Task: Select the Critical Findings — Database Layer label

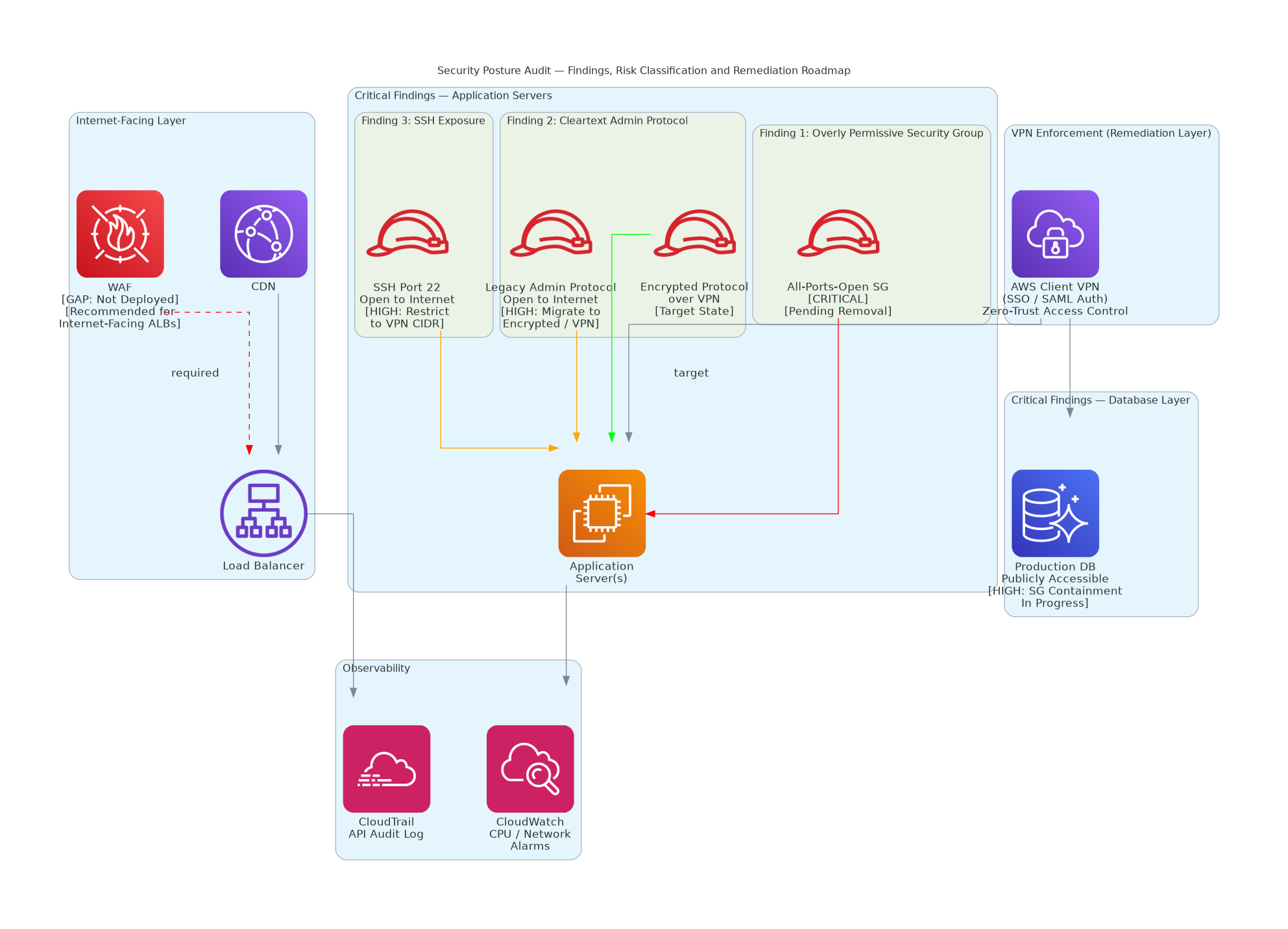Action: coord(1100,400)
